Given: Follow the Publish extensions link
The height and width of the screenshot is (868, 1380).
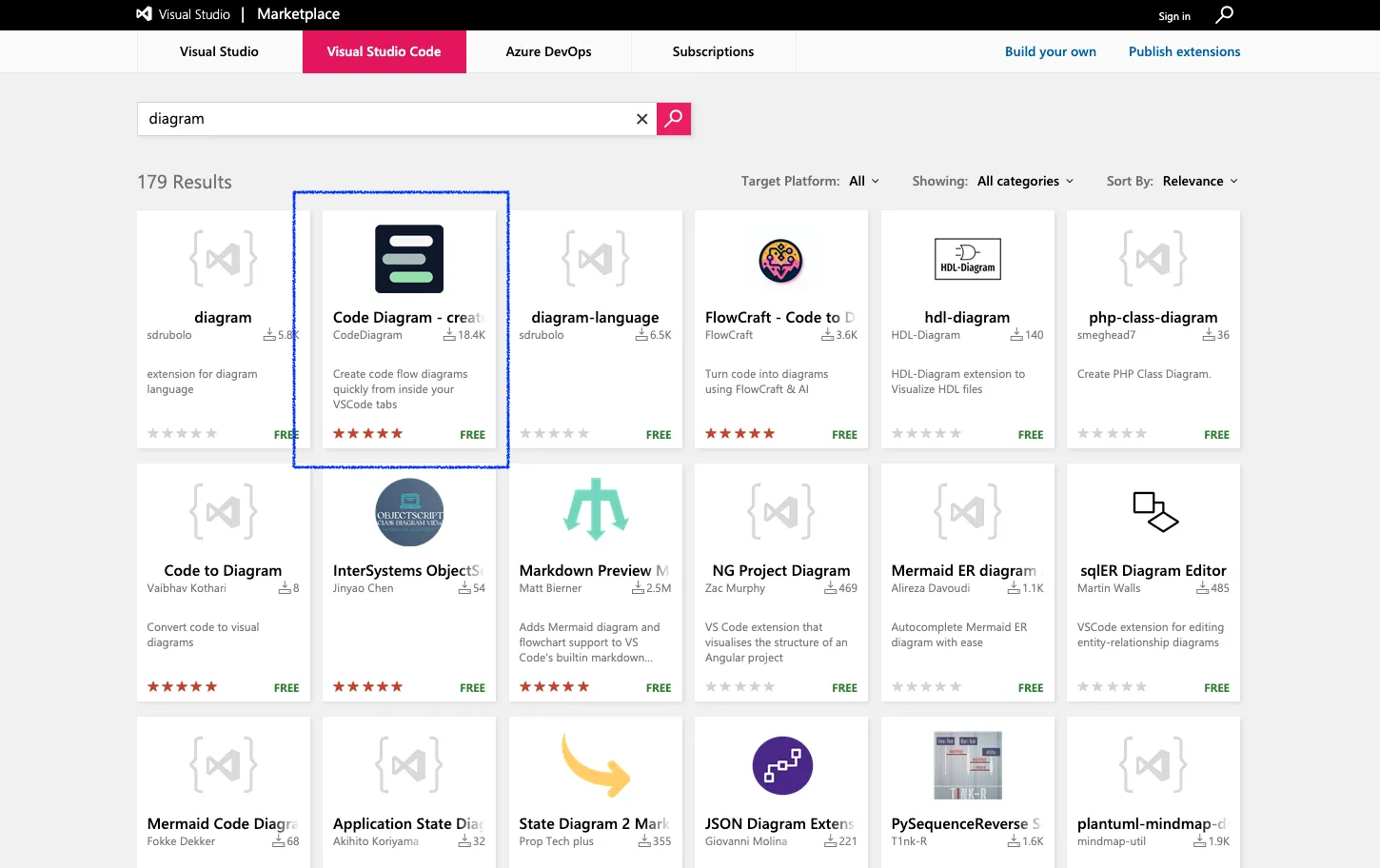Looking at the screenshot, I should (1184, 51).
